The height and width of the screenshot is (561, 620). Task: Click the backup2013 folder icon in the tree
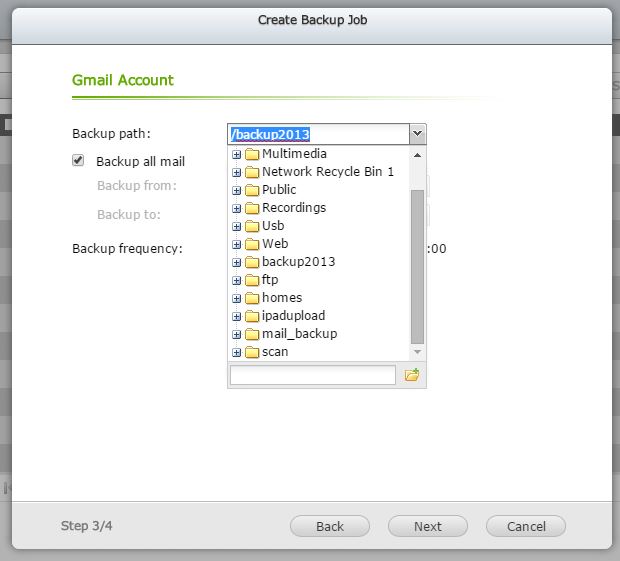click(x=252, y=262)
